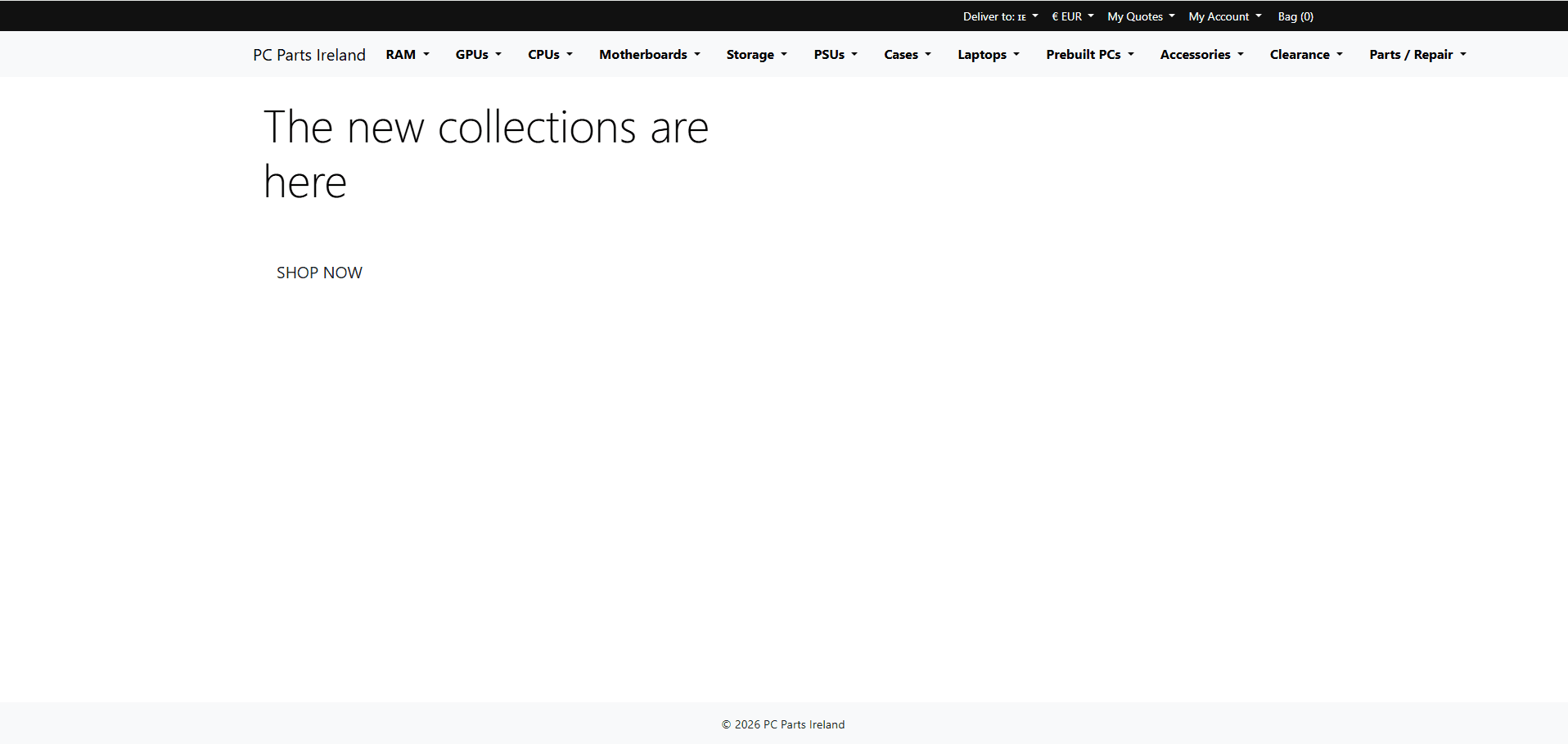1568x744 pixels.
Task: Expand the Motherboards category
Action: point(649,55)
